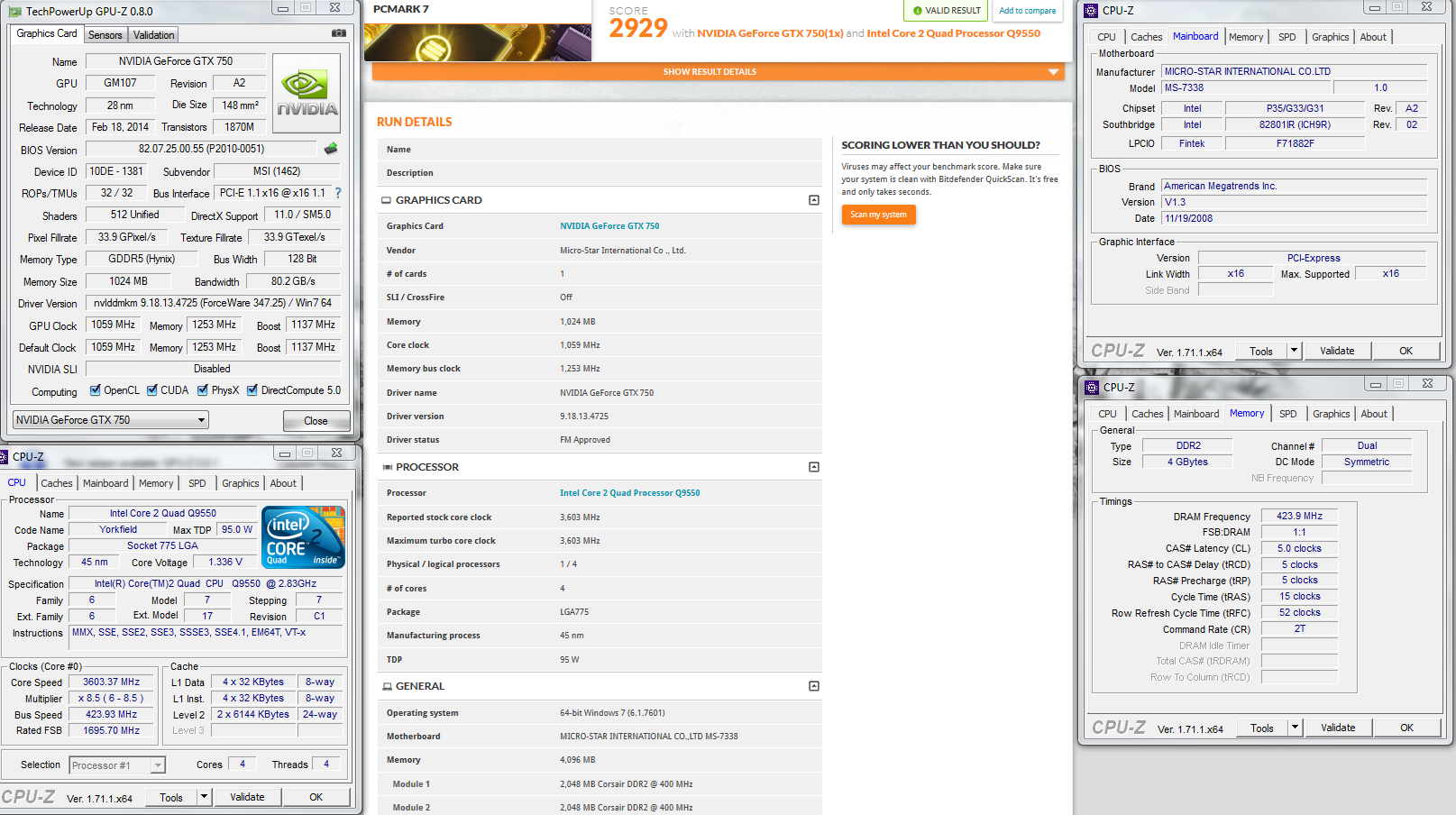
Task: Click the GPU-Z title bar app icon
Action: pos(15,11)
